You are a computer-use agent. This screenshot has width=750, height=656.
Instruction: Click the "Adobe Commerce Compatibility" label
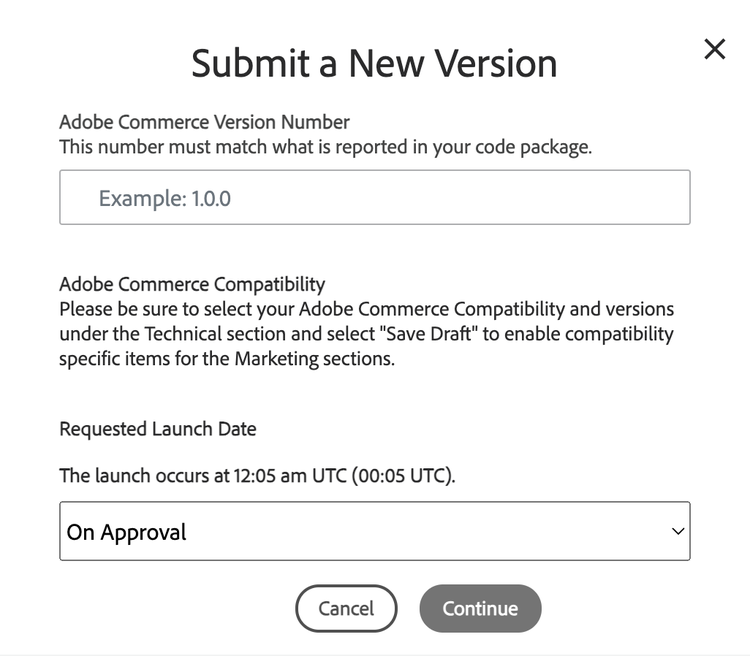(192, 284)
